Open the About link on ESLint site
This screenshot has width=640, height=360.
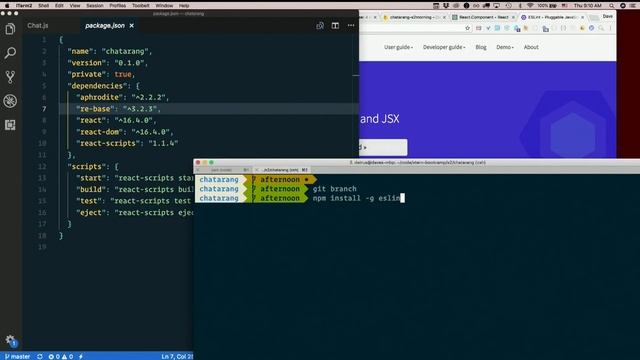click(x=531, y=47)
